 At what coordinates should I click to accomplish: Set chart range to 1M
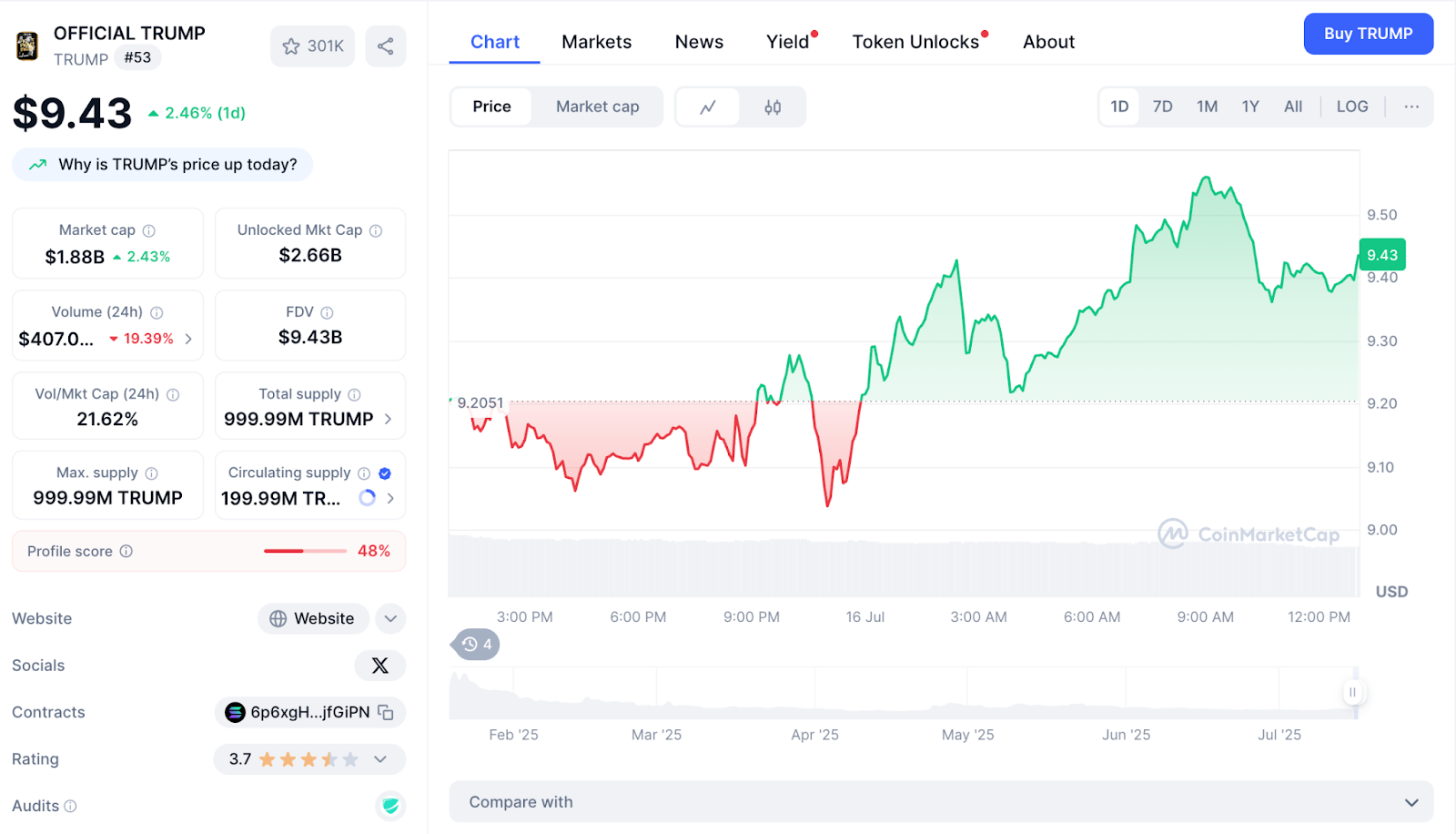tap(1208, 107)
